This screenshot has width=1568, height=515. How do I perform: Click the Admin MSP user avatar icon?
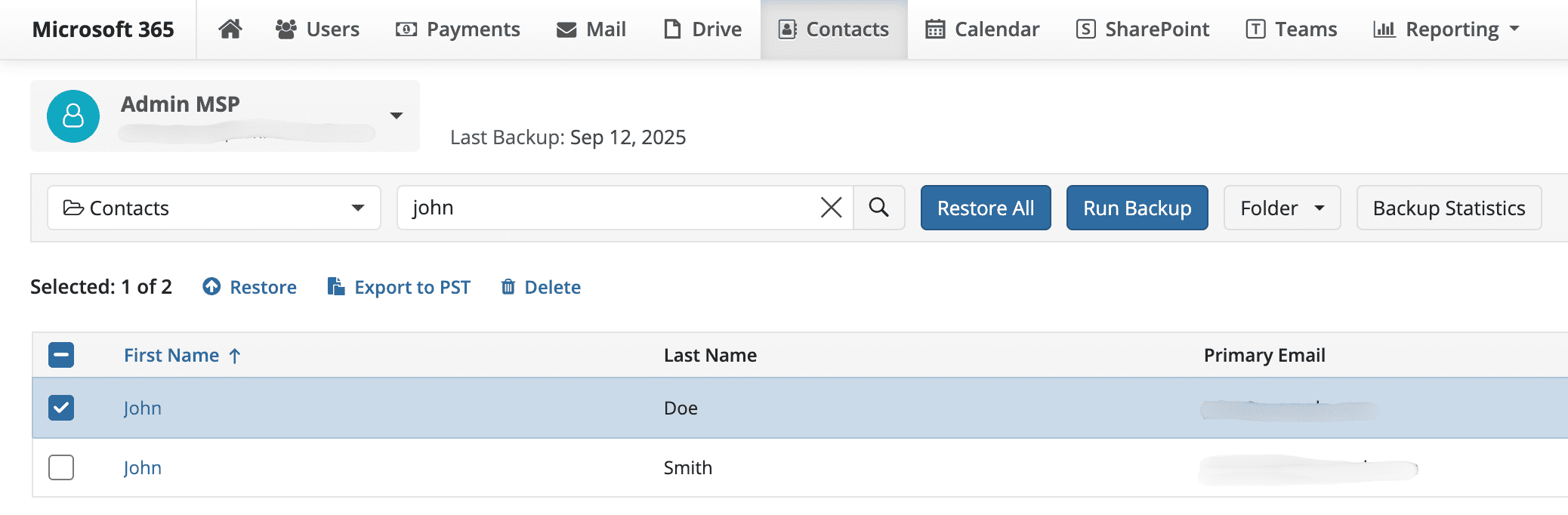tap(73, 116)
